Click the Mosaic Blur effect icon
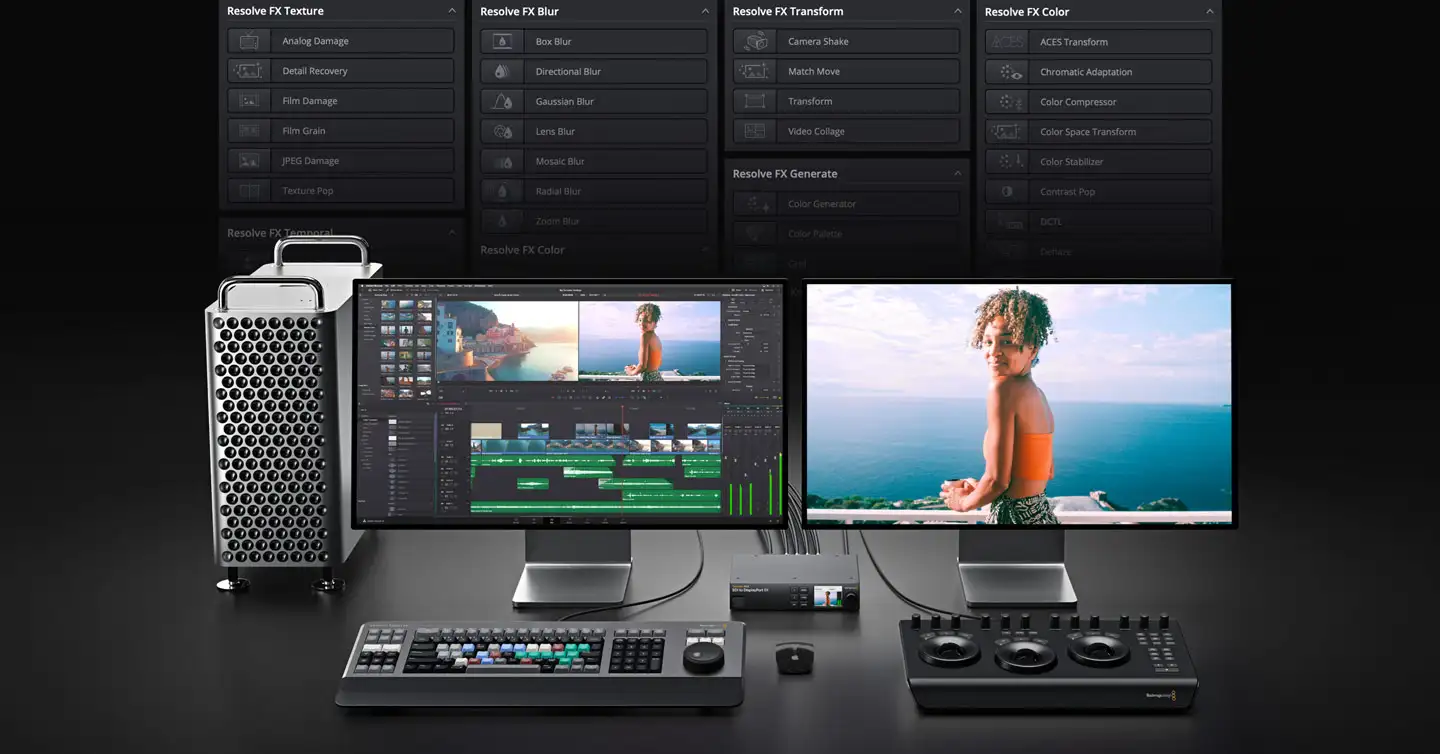The width and height of the screenshot is (1440, 754). [503, 162]
